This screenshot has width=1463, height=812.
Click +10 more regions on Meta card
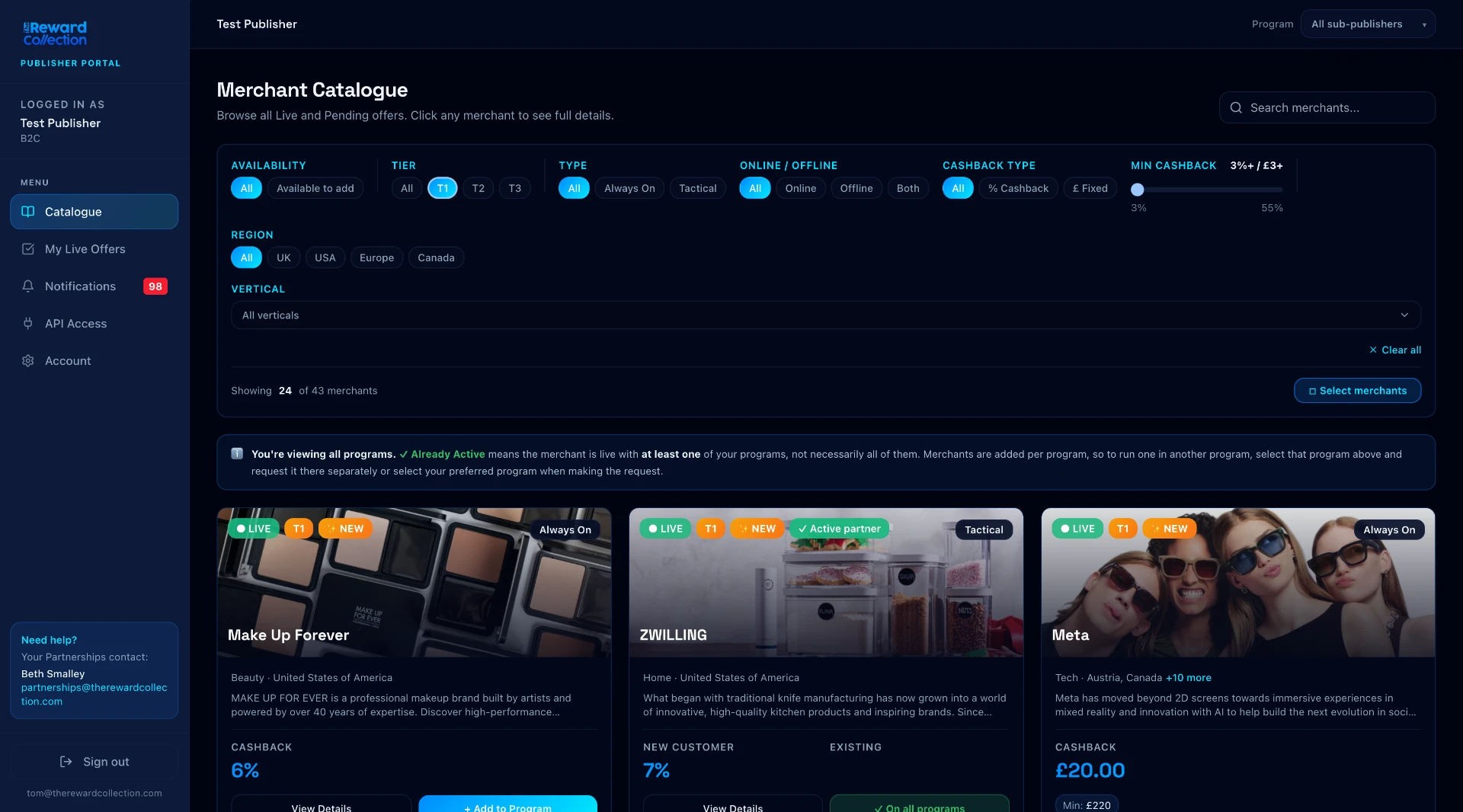pyautogui.click(x=1188, y=678)
